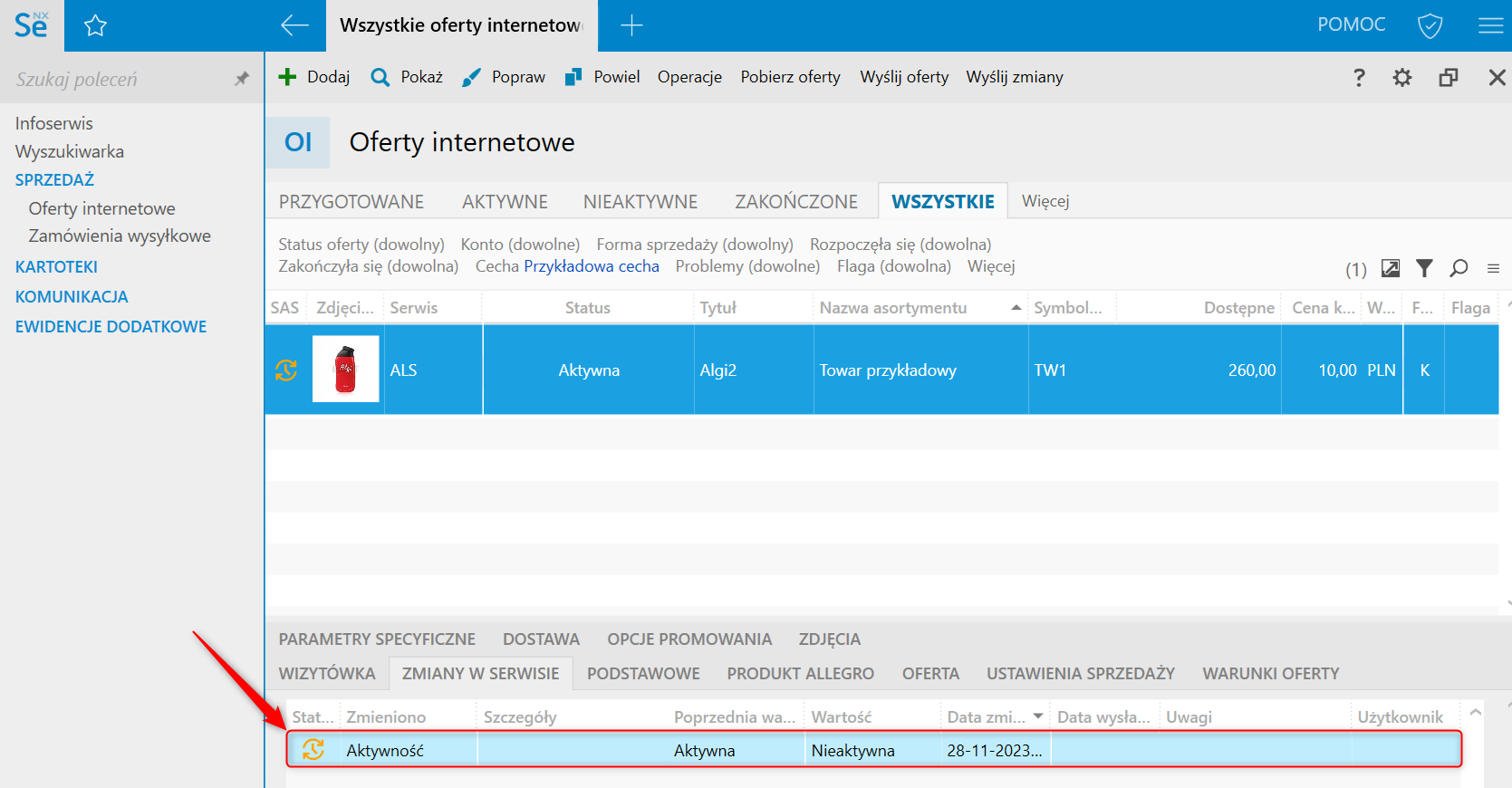Open Rozpoczęła się filter
1512x788 pixels.
[900, 245]
